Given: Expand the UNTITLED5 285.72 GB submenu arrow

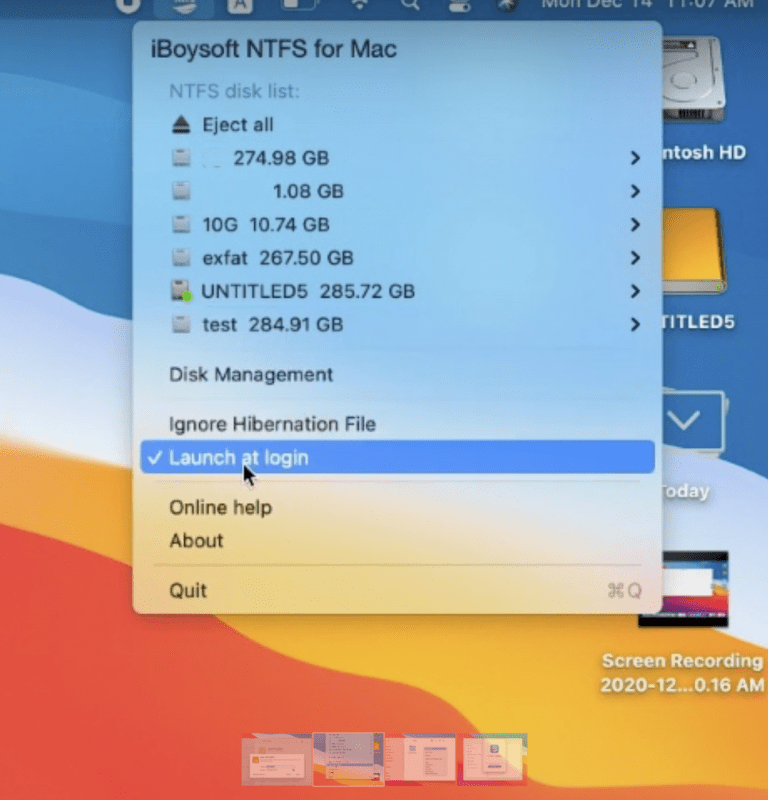Looking at the screenshot, I should coord(635,291).
